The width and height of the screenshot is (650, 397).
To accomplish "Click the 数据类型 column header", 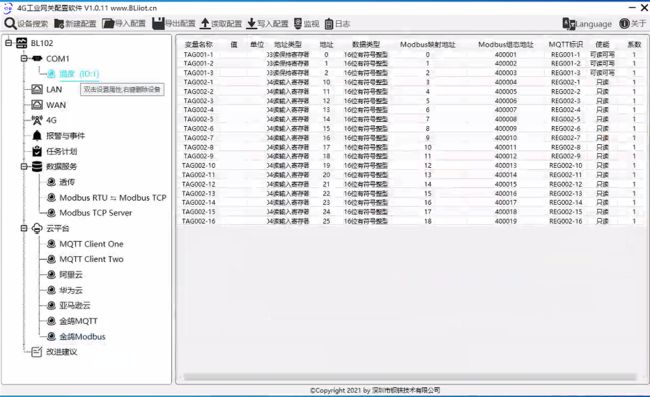I will coord(366,44).
